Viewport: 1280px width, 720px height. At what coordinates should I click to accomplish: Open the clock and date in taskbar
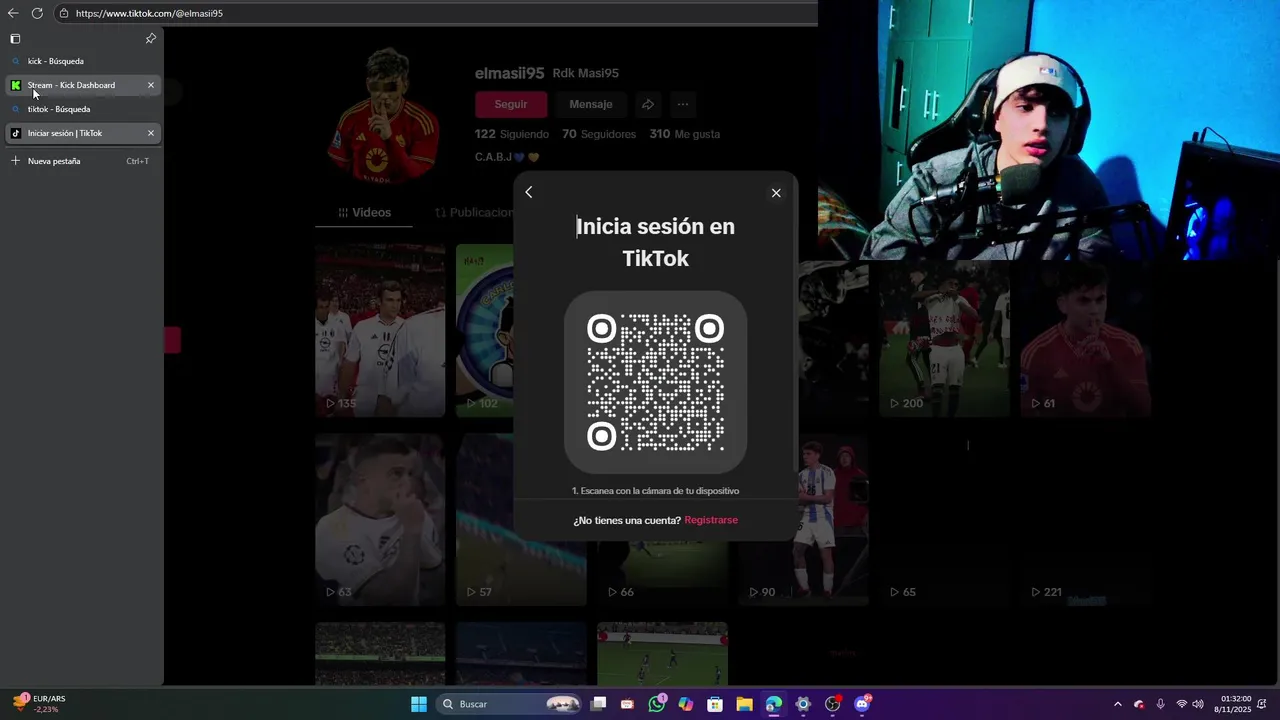pyautogui.click(x=1235, y=704)
